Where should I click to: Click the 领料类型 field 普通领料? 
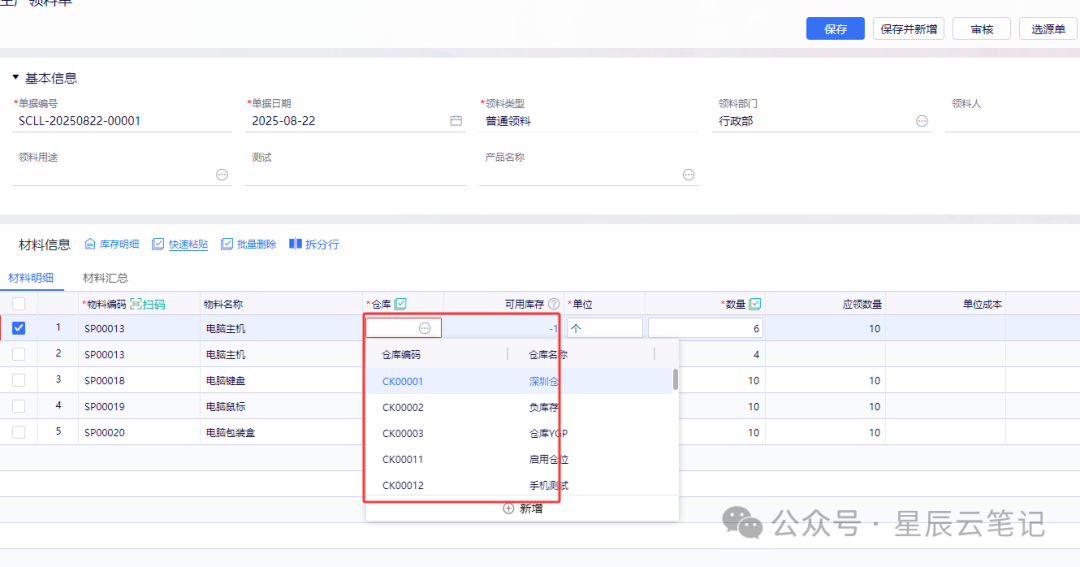(x=589, y=121)
